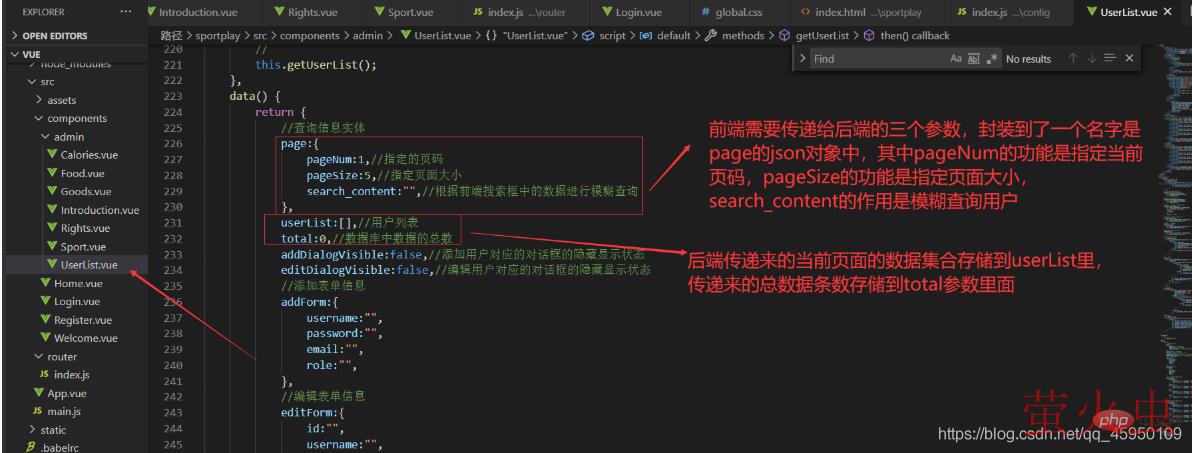Collapse the admin folder
The width and height of the screenshot is (1192, 453).
68,136
